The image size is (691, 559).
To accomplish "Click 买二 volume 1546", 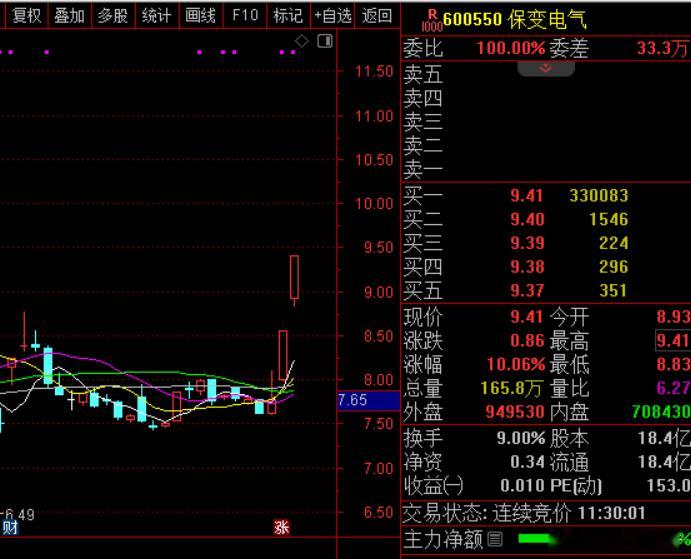I will (609, 220).
